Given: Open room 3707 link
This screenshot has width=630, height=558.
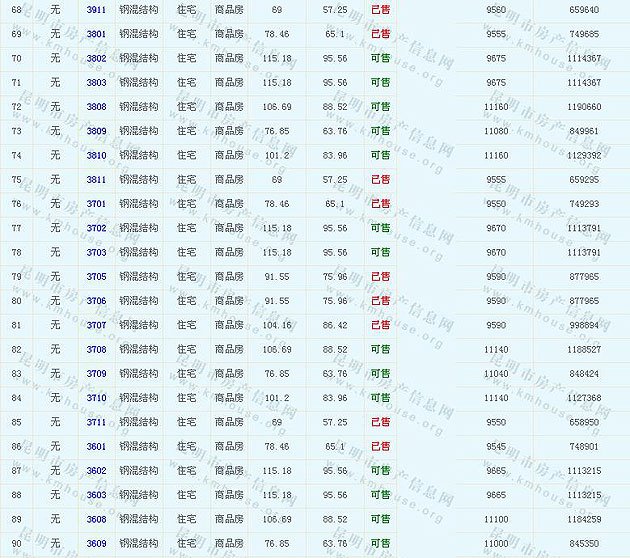Looking at the screenshot, I should pyautogui.click(x=96, y=325).
